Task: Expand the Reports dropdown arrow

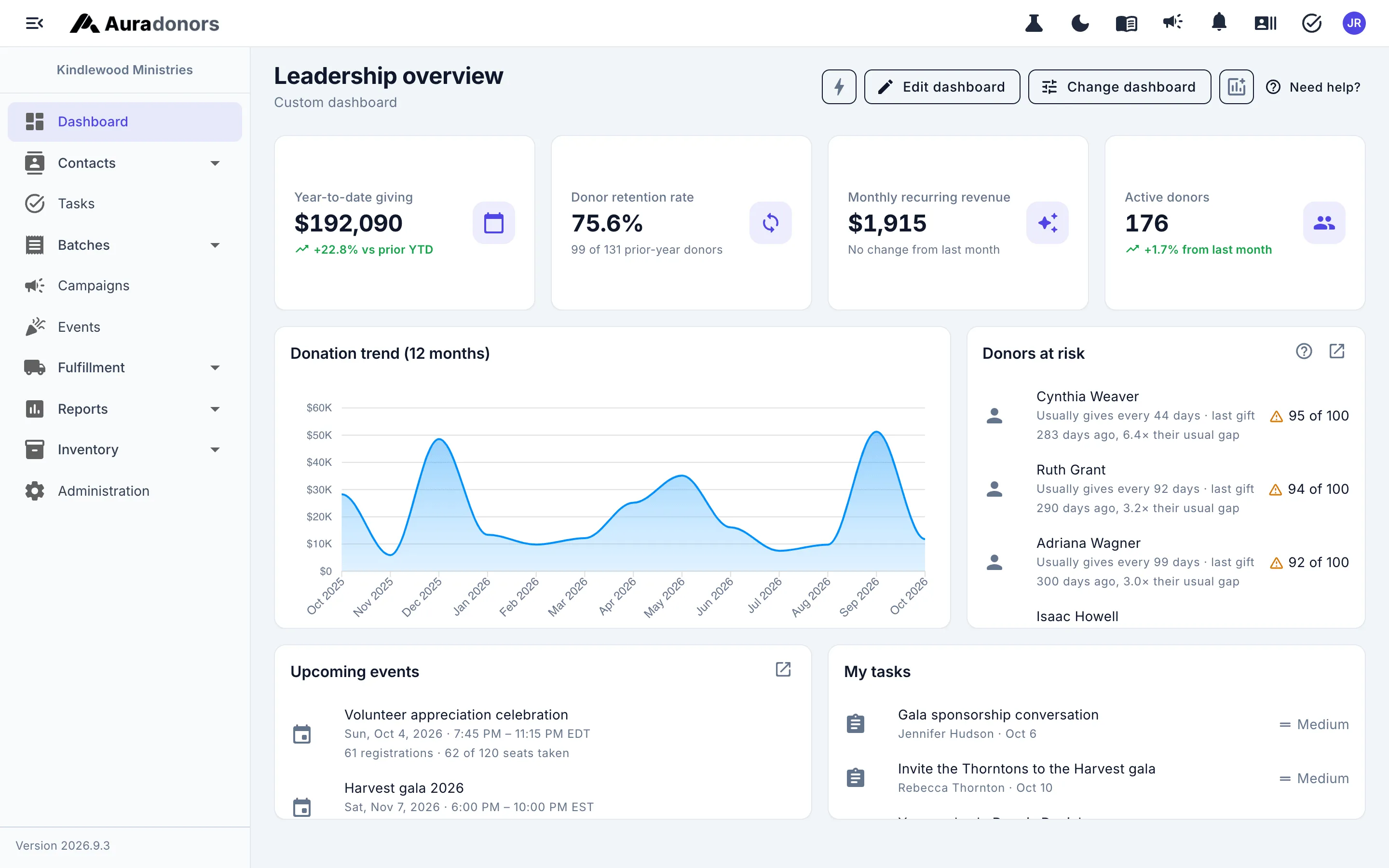Action: [x=215, y=409]
